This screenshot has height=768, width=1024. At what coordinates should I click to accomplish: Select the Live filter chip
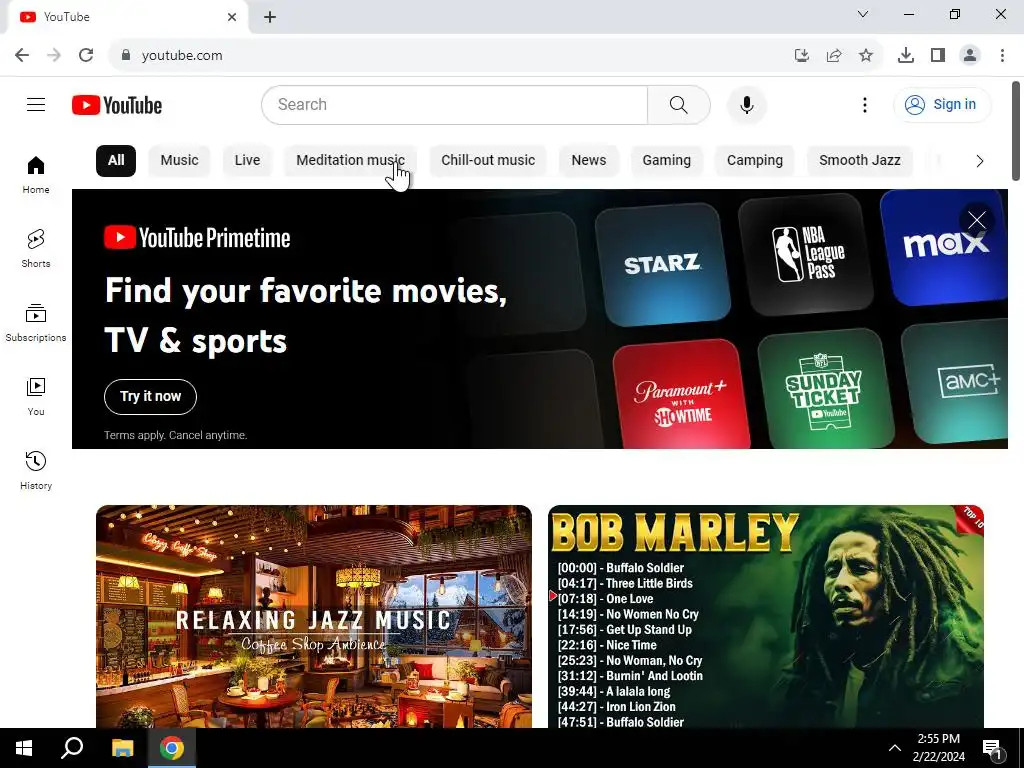coord(248,161)
